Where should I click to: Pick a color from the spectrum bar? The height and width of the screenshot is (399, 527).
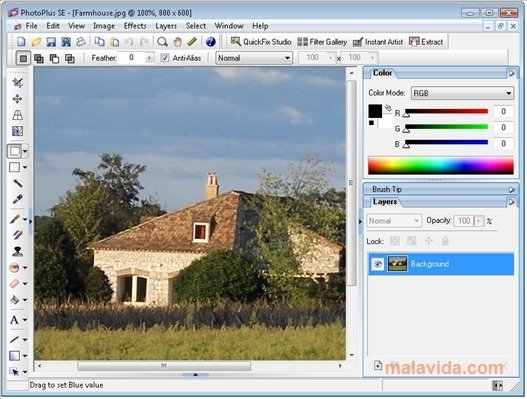pyautogui.click(x=441, y=165)
